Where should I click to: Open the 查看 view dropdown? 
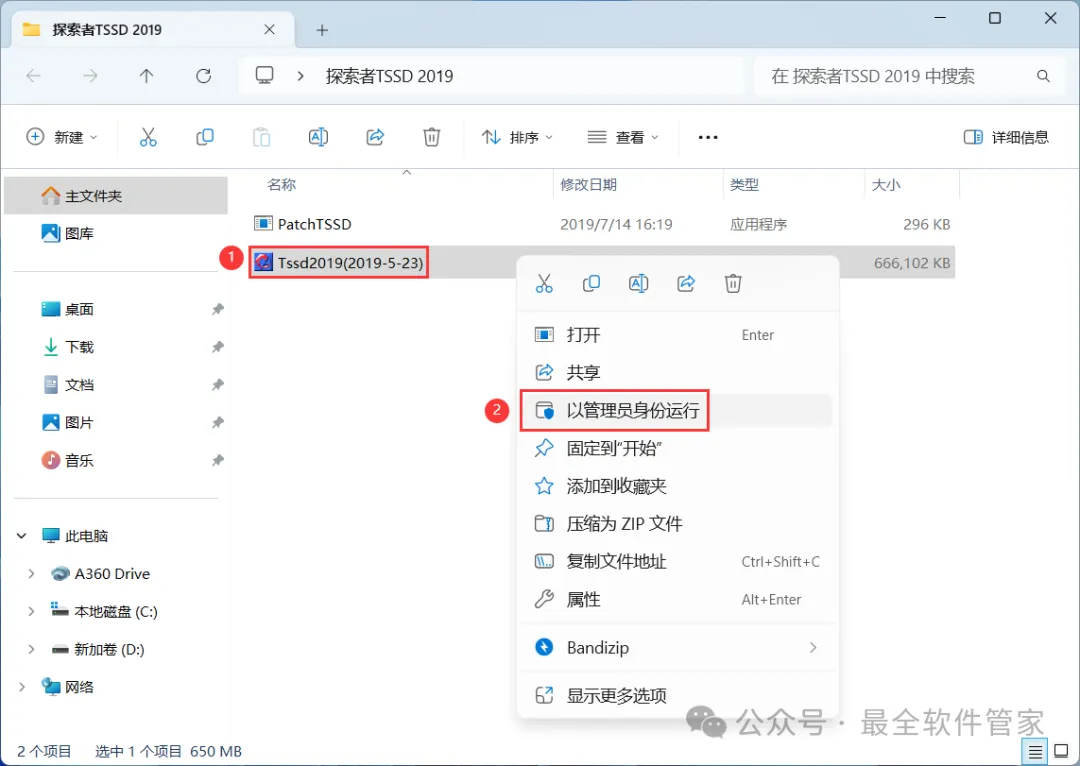tap(623, 137)
